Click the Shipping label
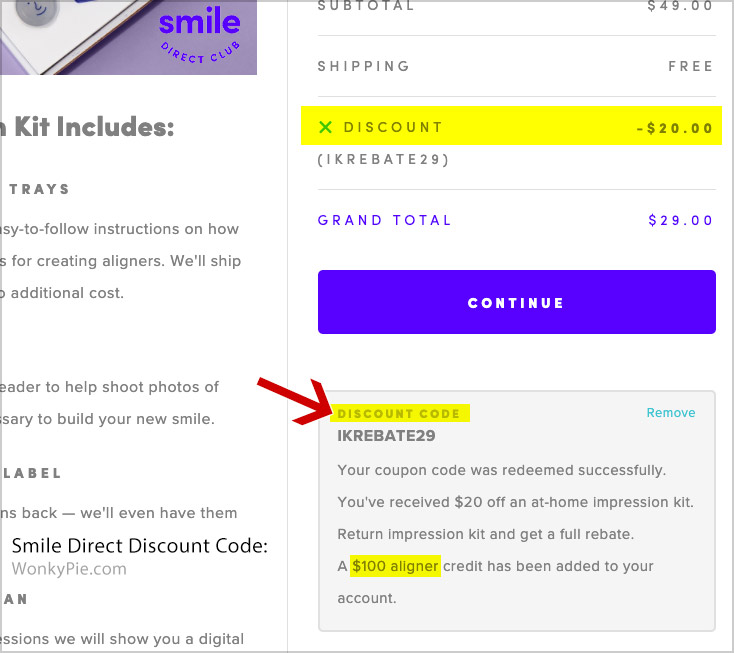 coord(364,66)
